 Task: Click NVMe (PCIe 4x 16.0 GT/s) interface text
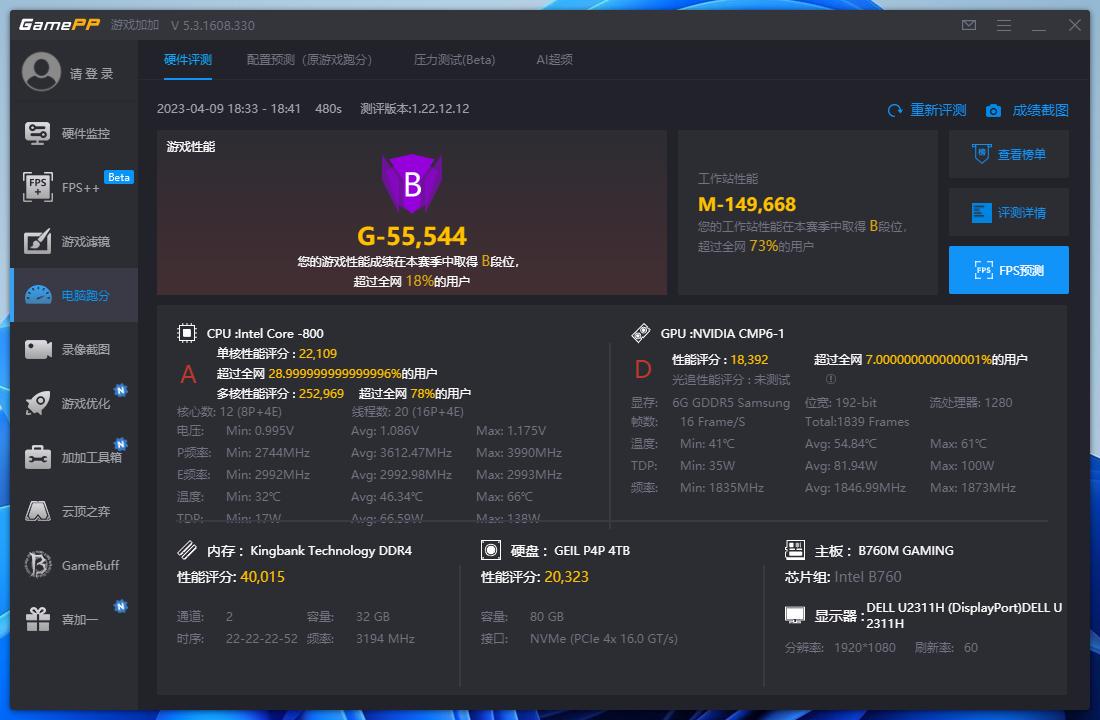(603, 639)
